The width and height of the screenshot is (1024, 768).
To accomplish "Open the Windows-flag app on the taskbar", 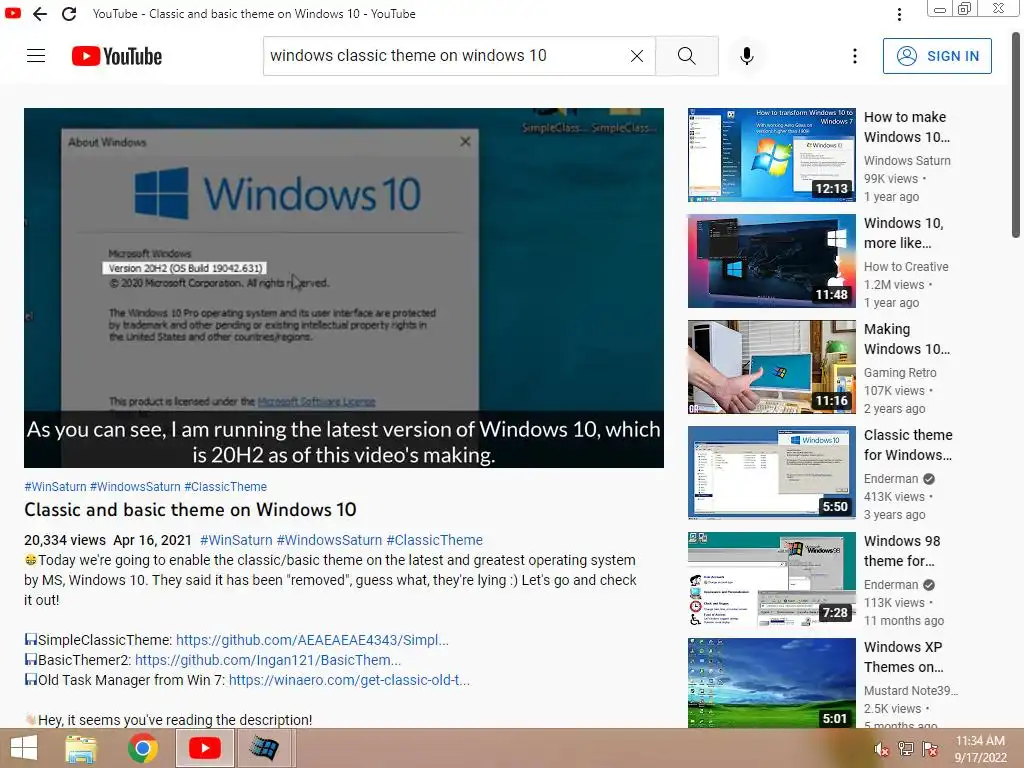I will coord(264,748).
